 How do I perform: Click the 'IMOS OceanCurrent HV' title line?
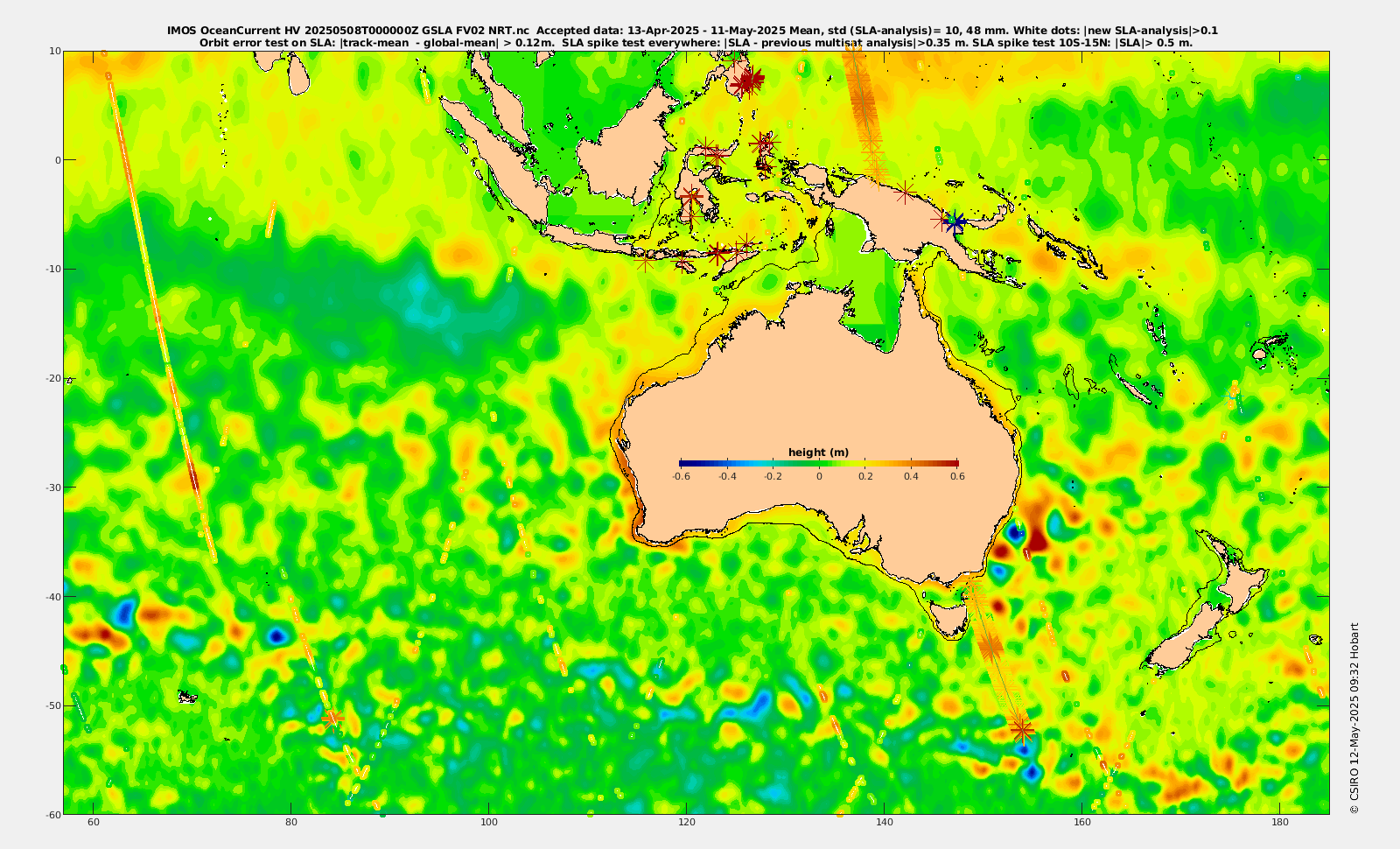pyautogui.click(x=692, y=31)
